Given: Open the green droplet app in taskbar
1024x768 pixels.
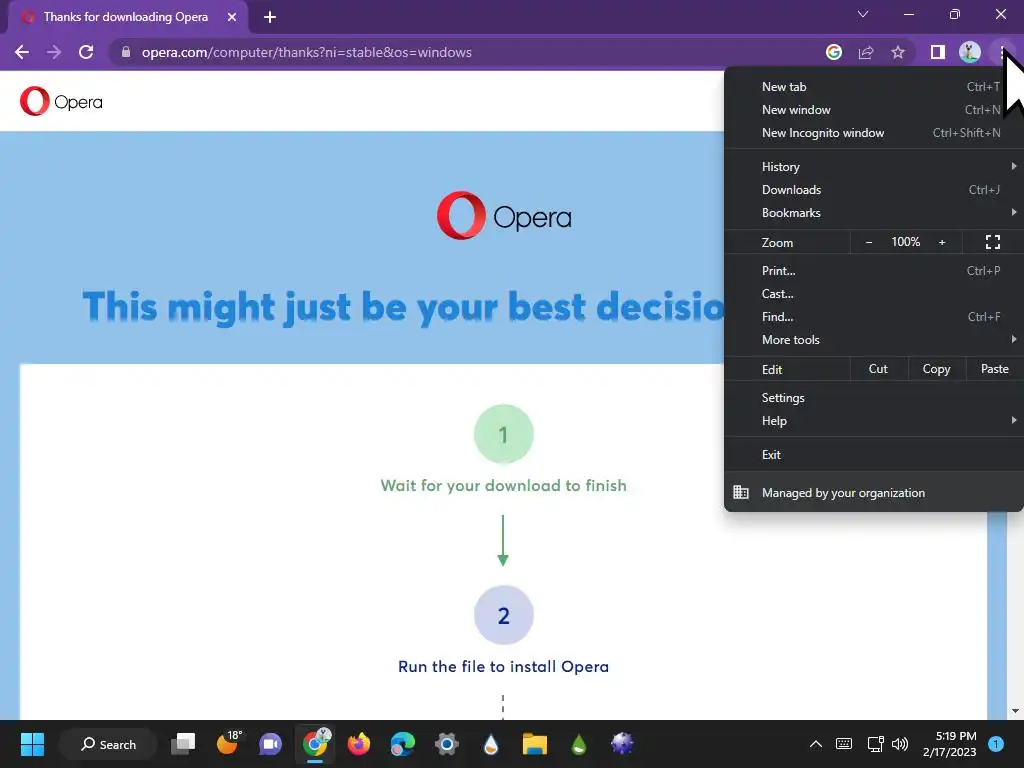Looking at the screenshot, I should 578,744.
